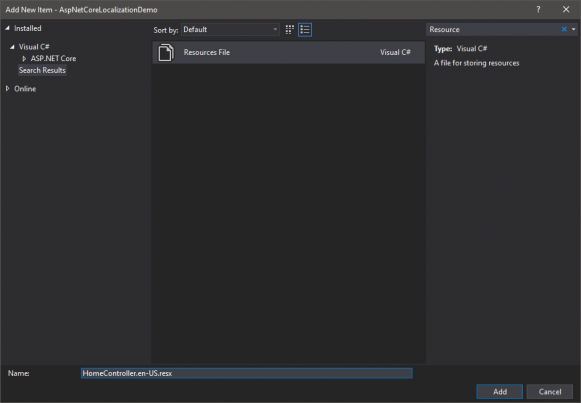Select Search Results in the tree
The image size is (581, 403).
(x=42, y=70)
